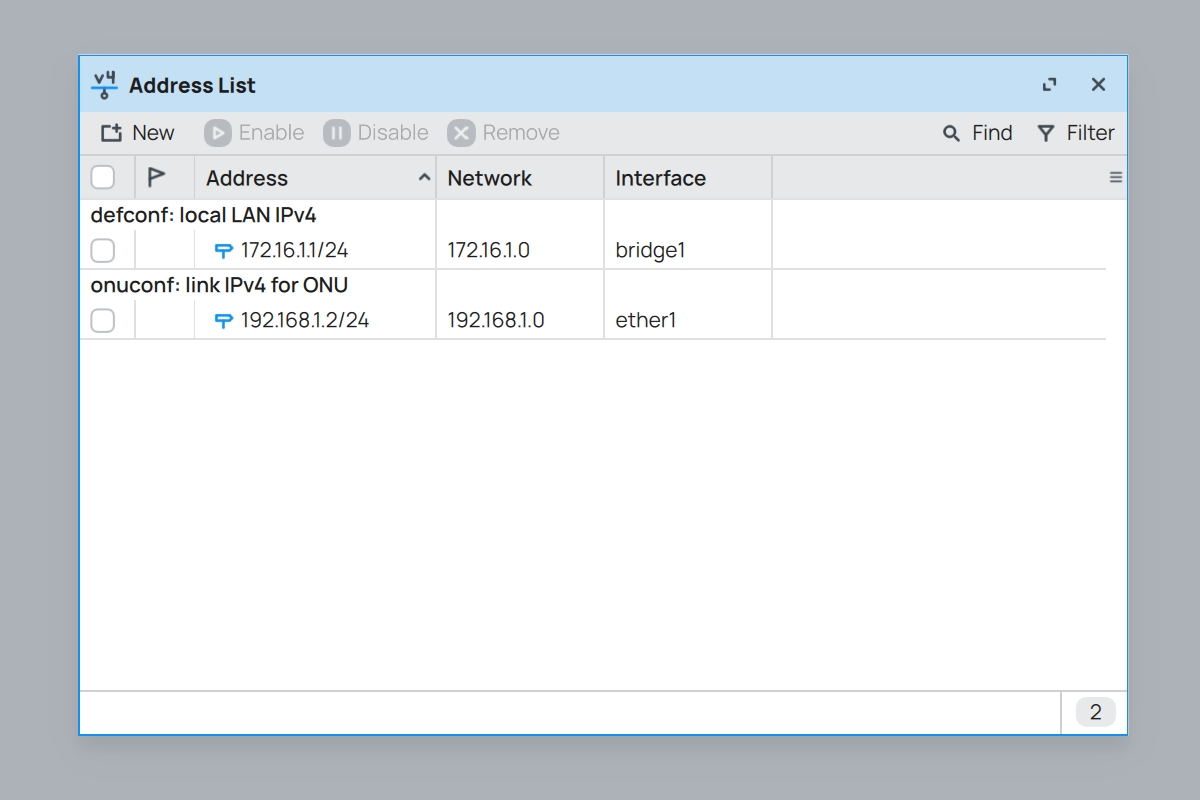Open the column settings hamburger menu
Image resolution: width=1200 pixels, height=800 pixels.
[1116, 178]
